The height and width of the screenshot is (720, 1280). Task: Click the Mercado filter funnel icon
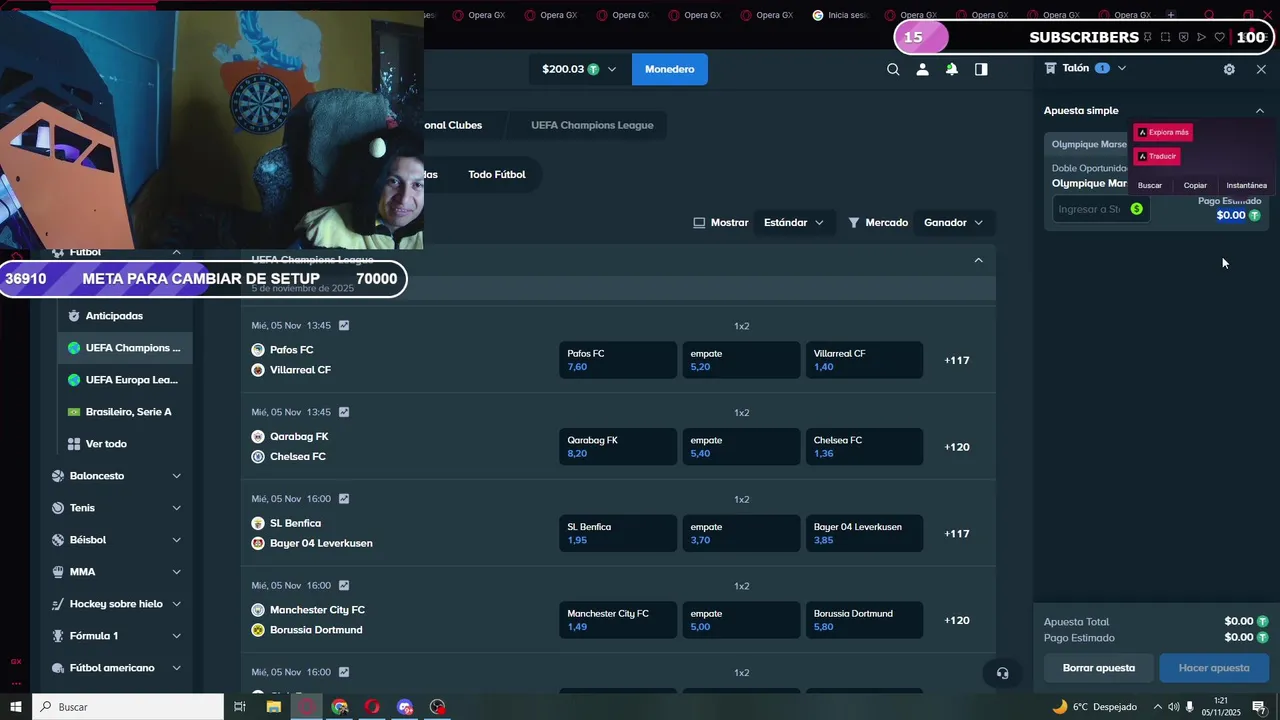click(854, 223)
